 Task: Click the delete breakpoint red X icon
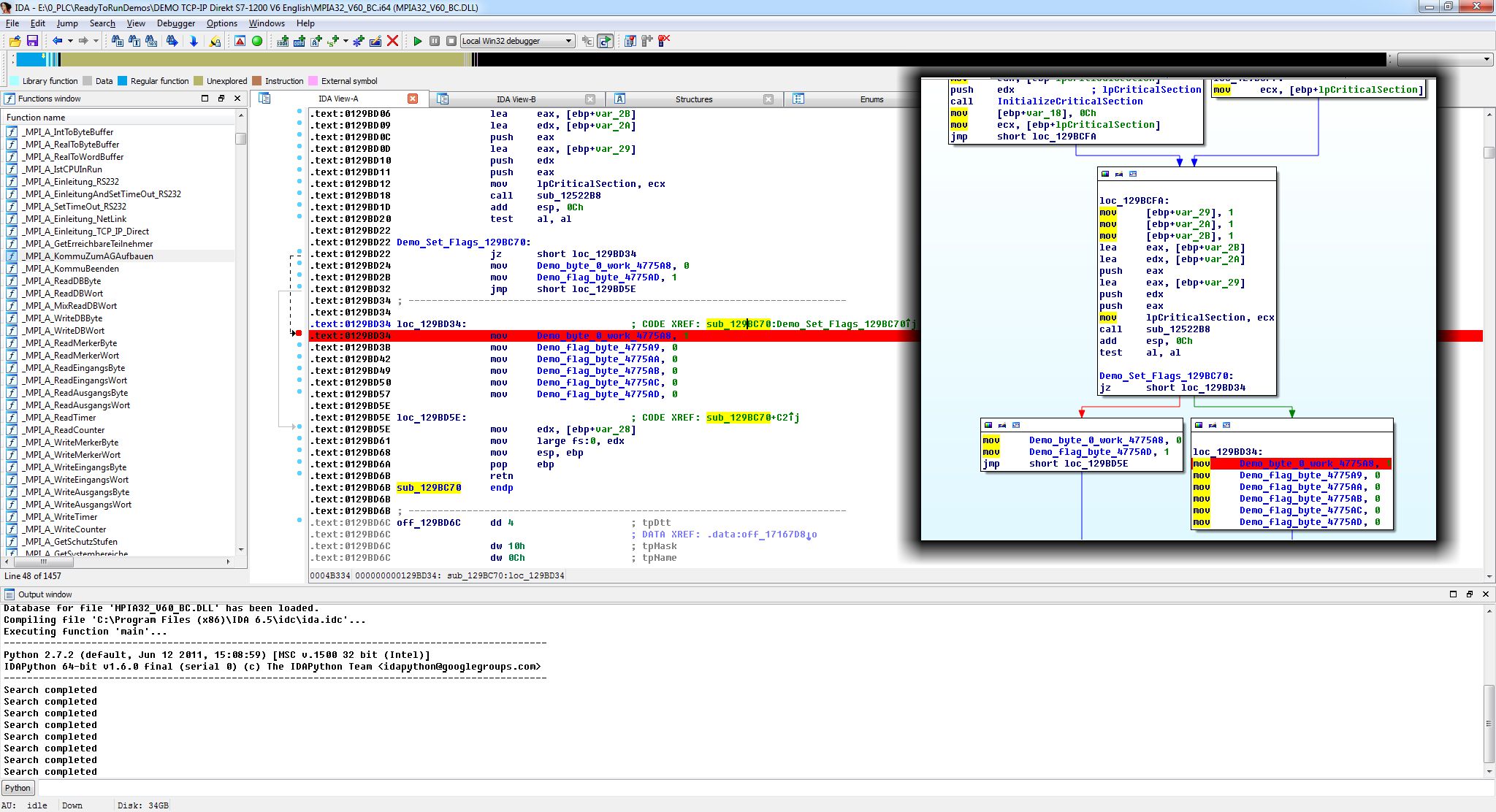(664, 41)
